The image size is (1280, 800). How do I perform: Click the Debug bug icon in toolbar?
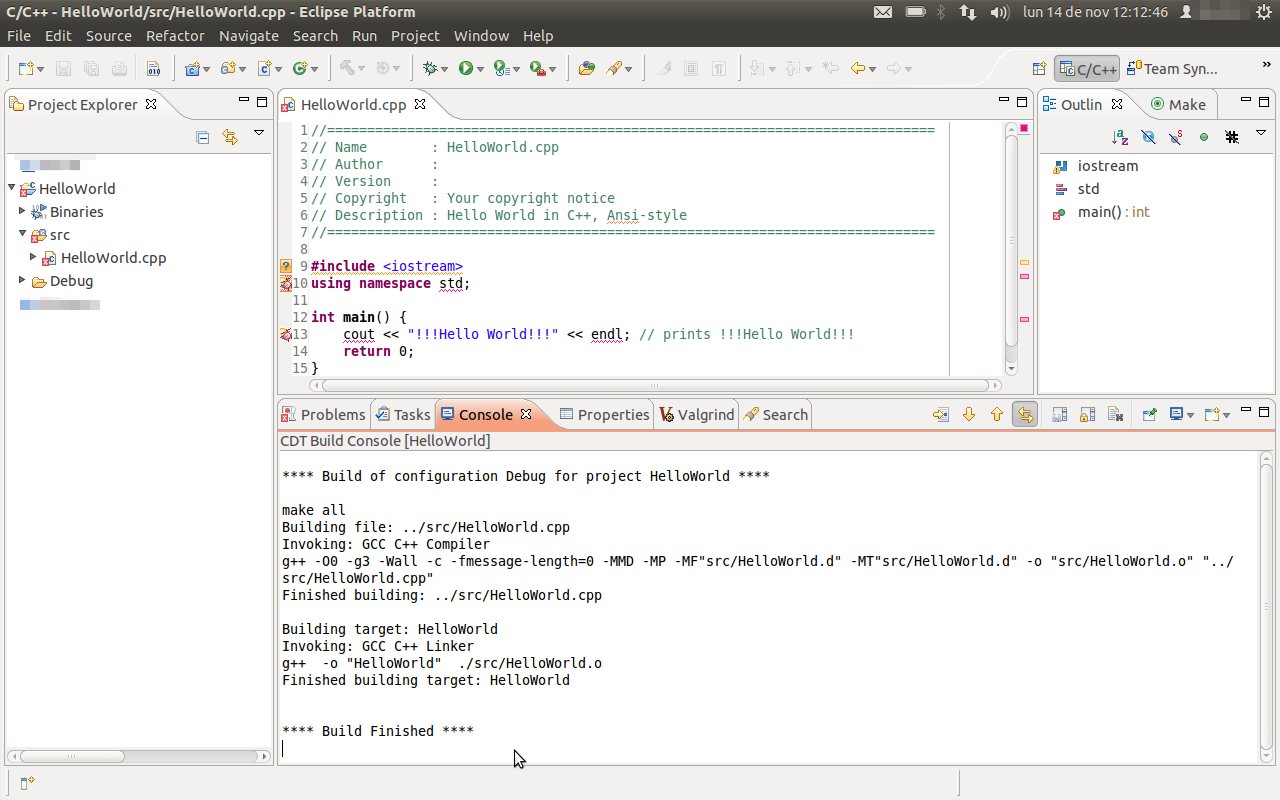point(431,68)
